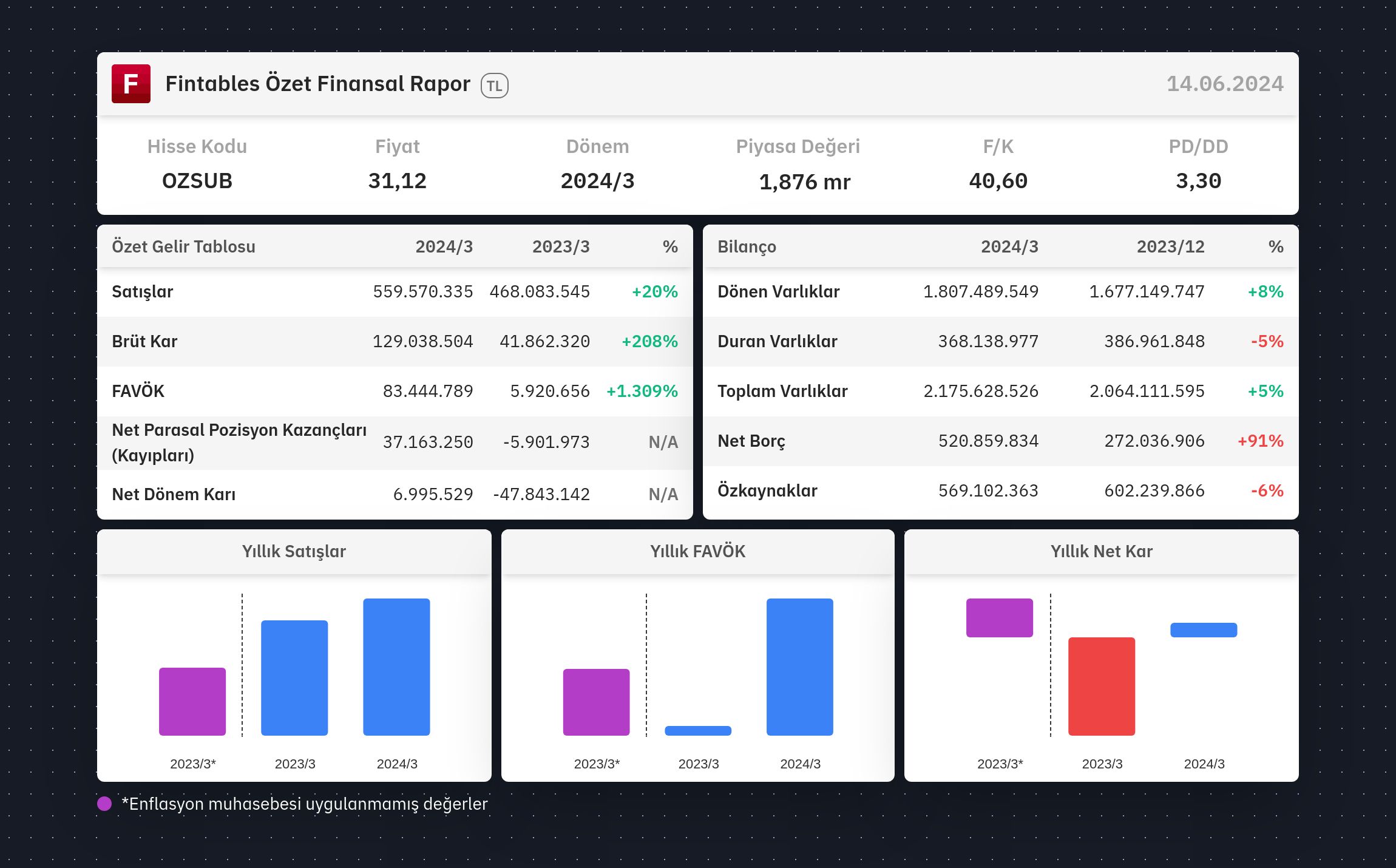Click Net Dönem Karı value 6.995.529
The height and width of the screenshot is (868, 1396).
[x=433, y=495]
